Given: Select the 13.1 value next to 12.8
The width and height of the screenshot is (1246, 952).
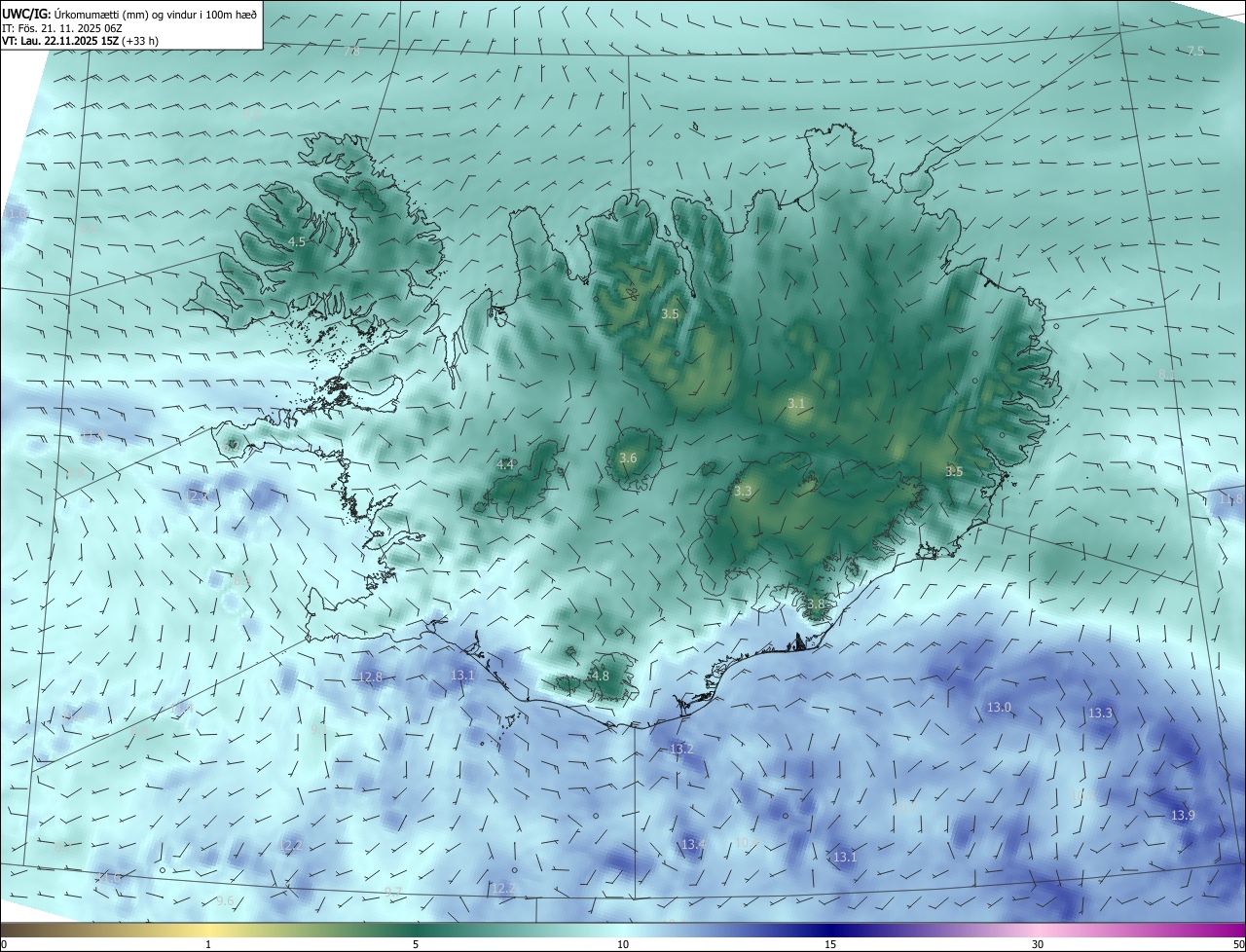Looking at the screenshot, I should click(x=462, y=675).
